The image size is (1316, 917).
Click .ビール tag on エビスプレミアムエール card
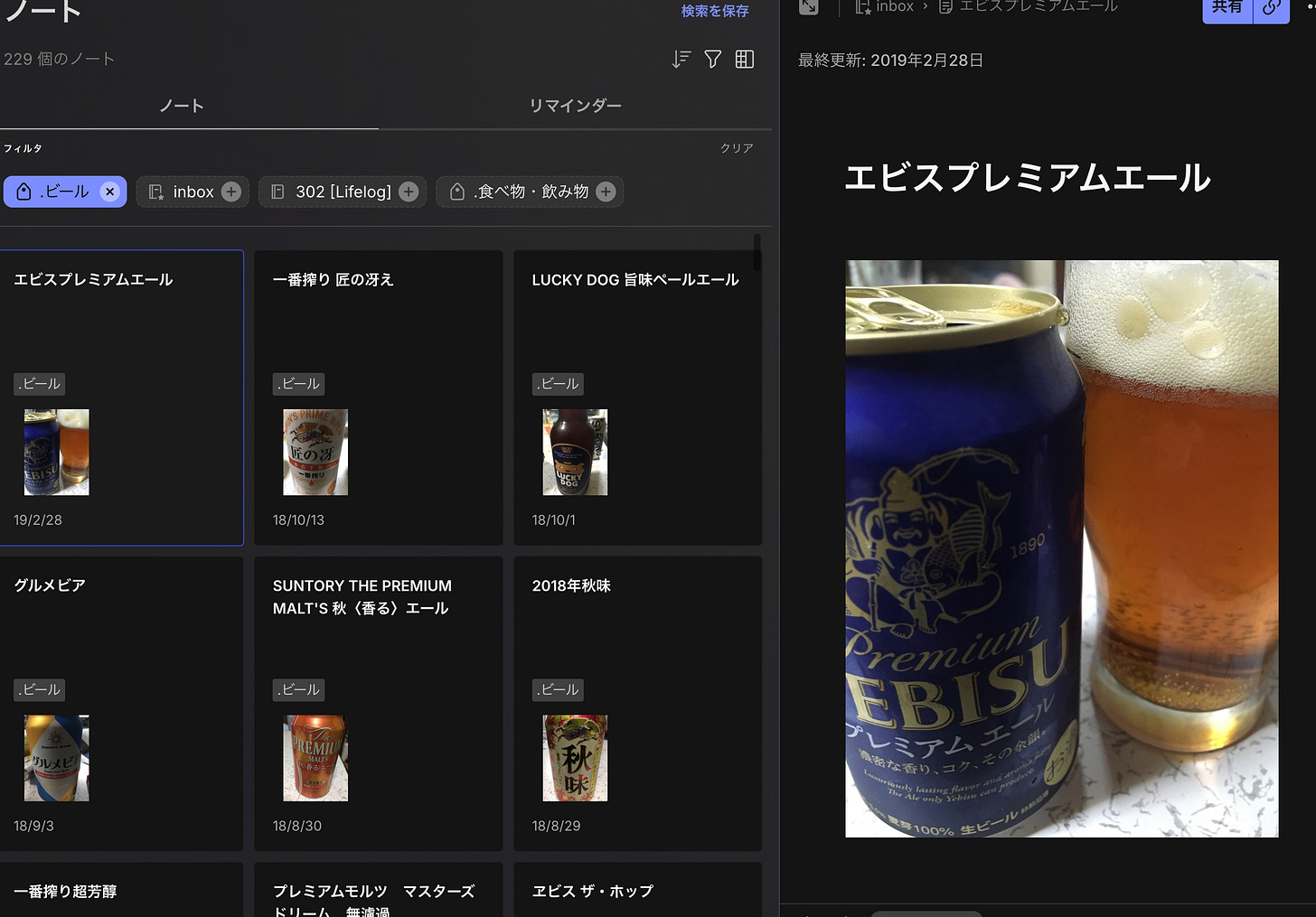click(39, 384)
